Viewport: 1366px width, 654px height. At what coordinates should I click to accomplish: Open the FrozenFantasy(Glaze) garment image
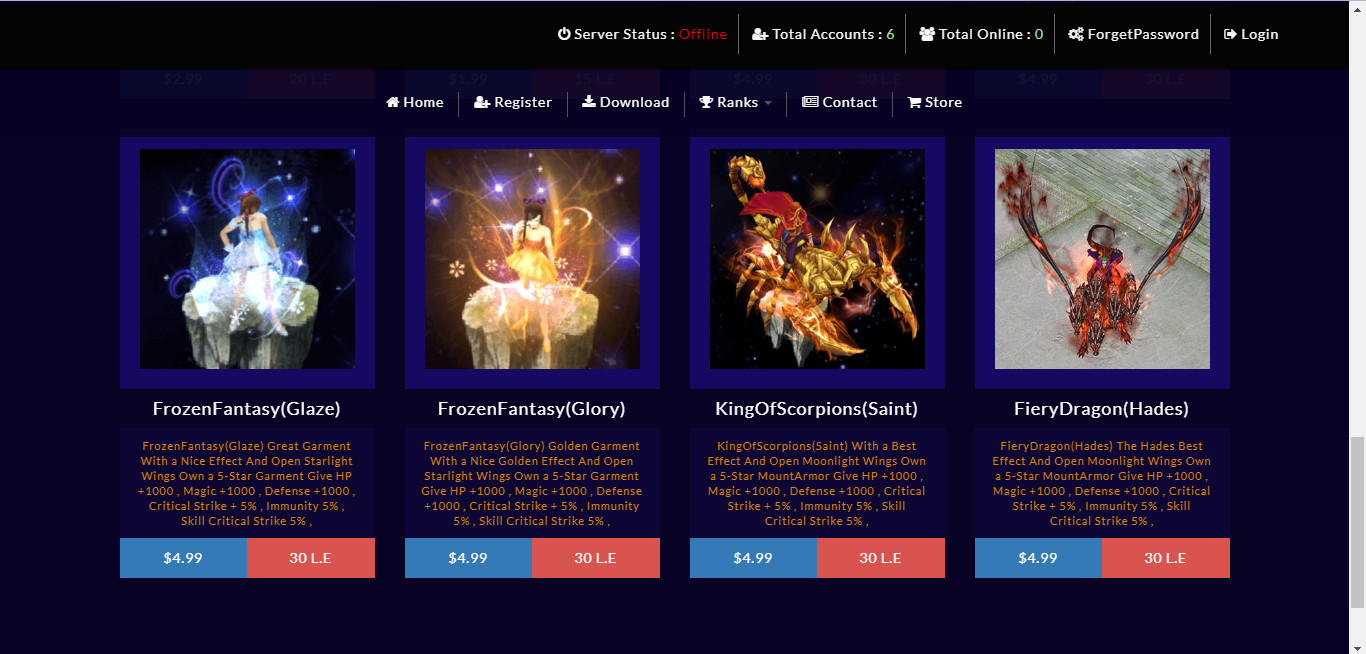coord(247,259)
